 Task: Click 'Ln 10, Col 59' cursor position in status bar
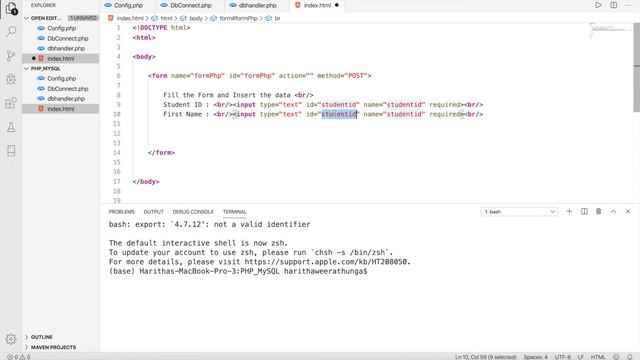point(485,357)
